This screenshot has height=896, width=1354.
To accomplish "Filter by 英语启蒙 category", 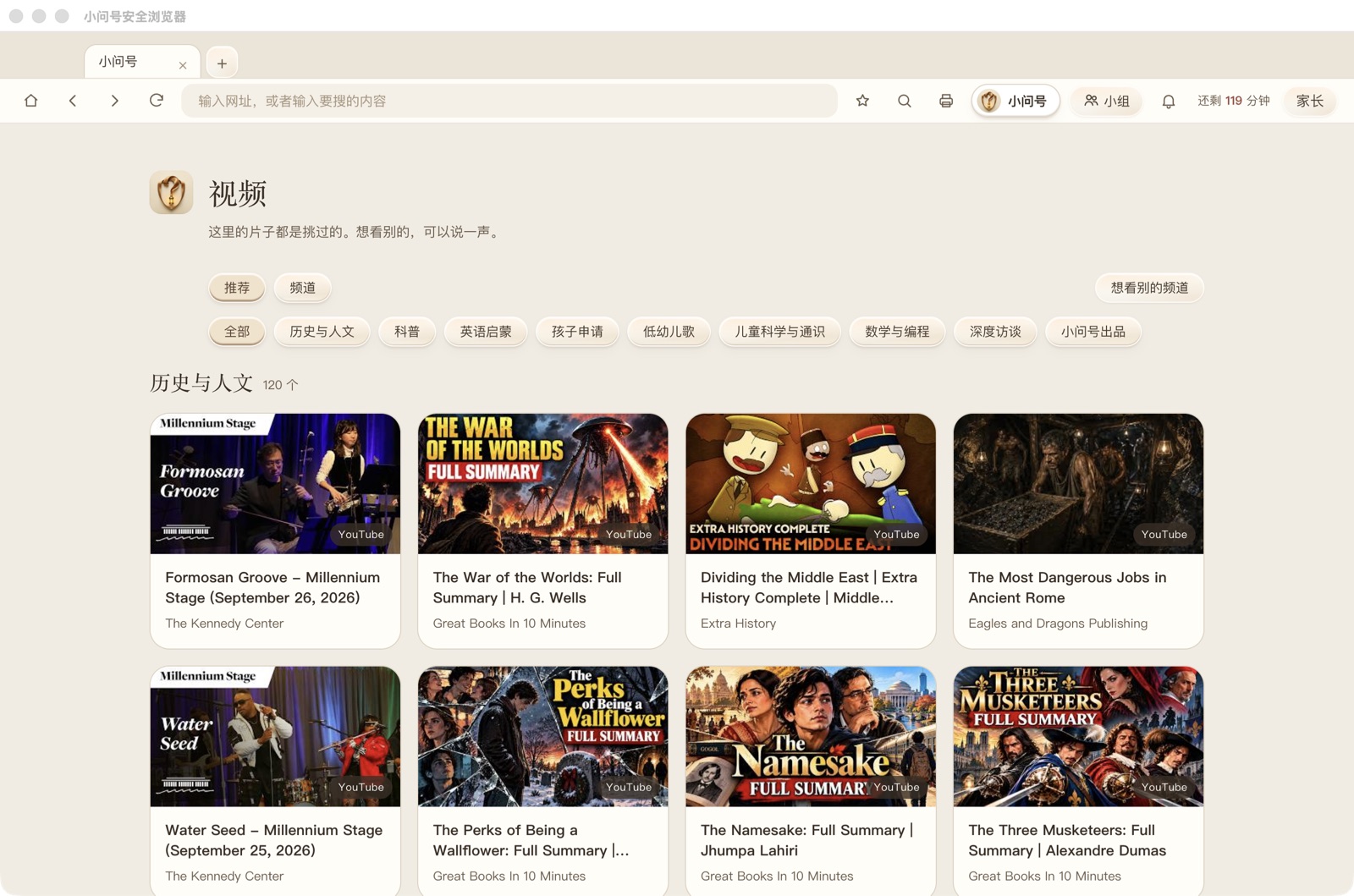I will point(486,332).
